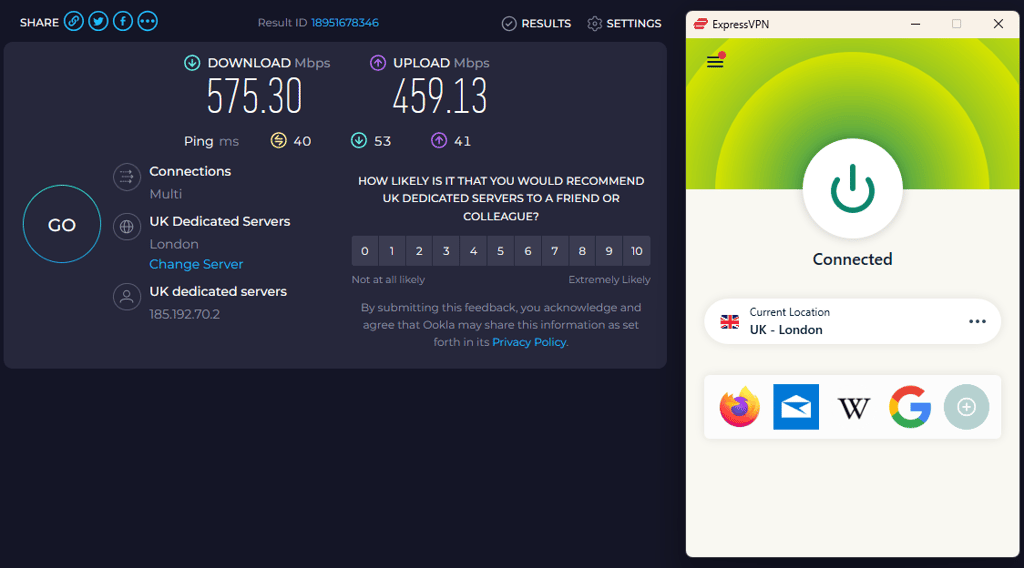Viewport: 1024px width, 568px height.
Task: Rate recommendation 2
Action: pyautogui.click(x=419, y=251)
